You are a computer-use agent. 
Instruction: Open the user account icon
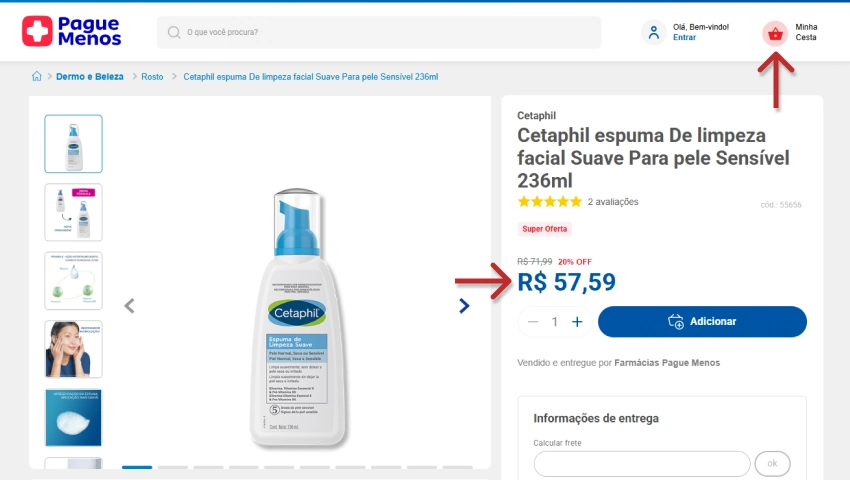tap(654, 32)
